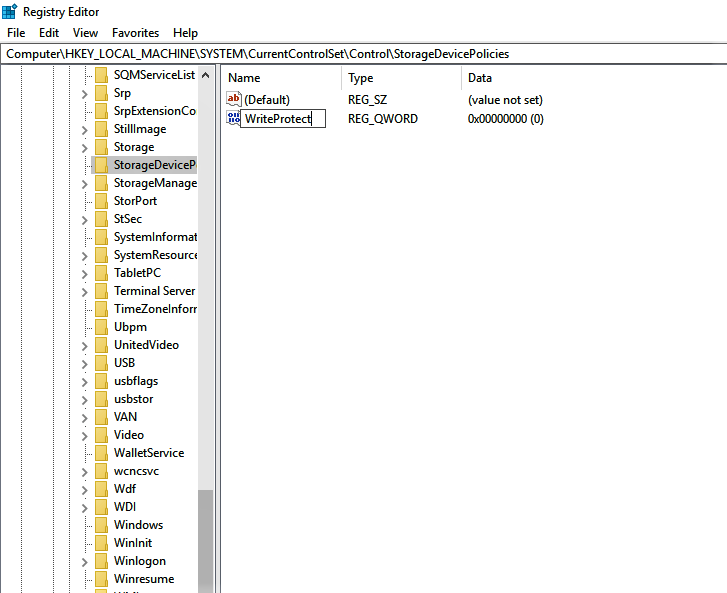Expand the wcncsvc key
This screenshot has width=727, height=593.
[84, 472]
